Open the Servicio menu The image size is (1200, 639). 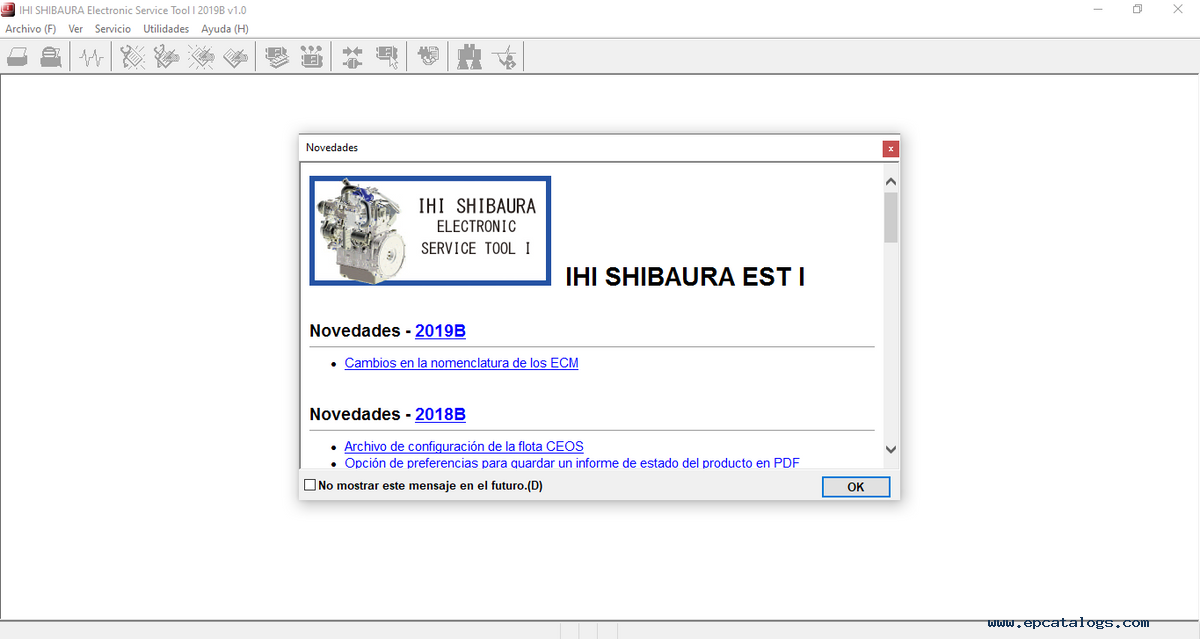[x=113, y=29]
